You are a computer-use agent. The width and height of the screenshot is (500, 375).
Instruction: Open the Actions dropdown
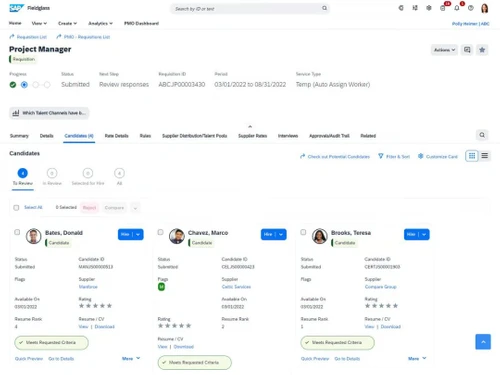coord(444,50)
